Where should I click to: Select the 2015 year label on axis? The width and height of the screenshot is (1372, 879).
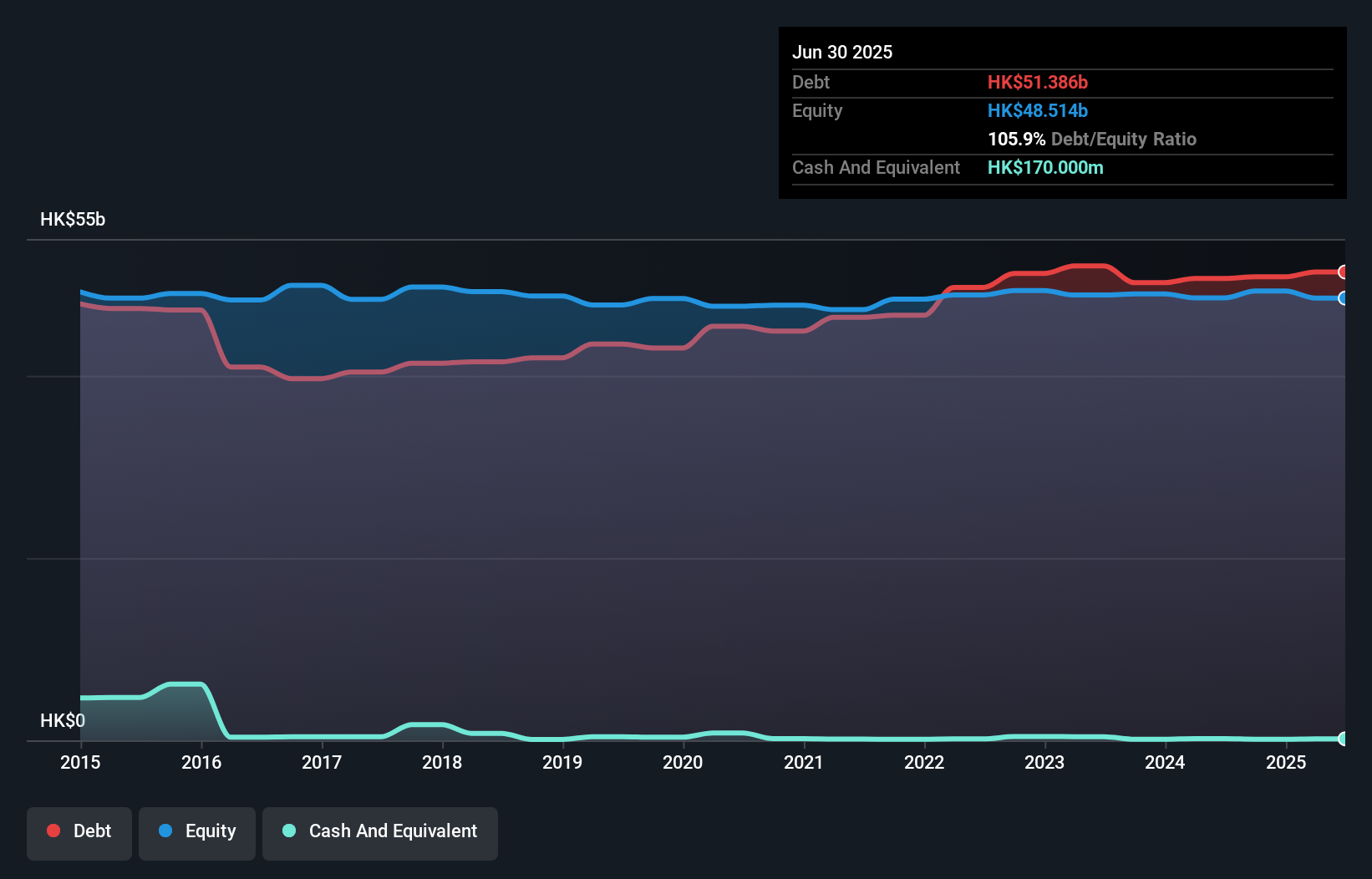79,762
